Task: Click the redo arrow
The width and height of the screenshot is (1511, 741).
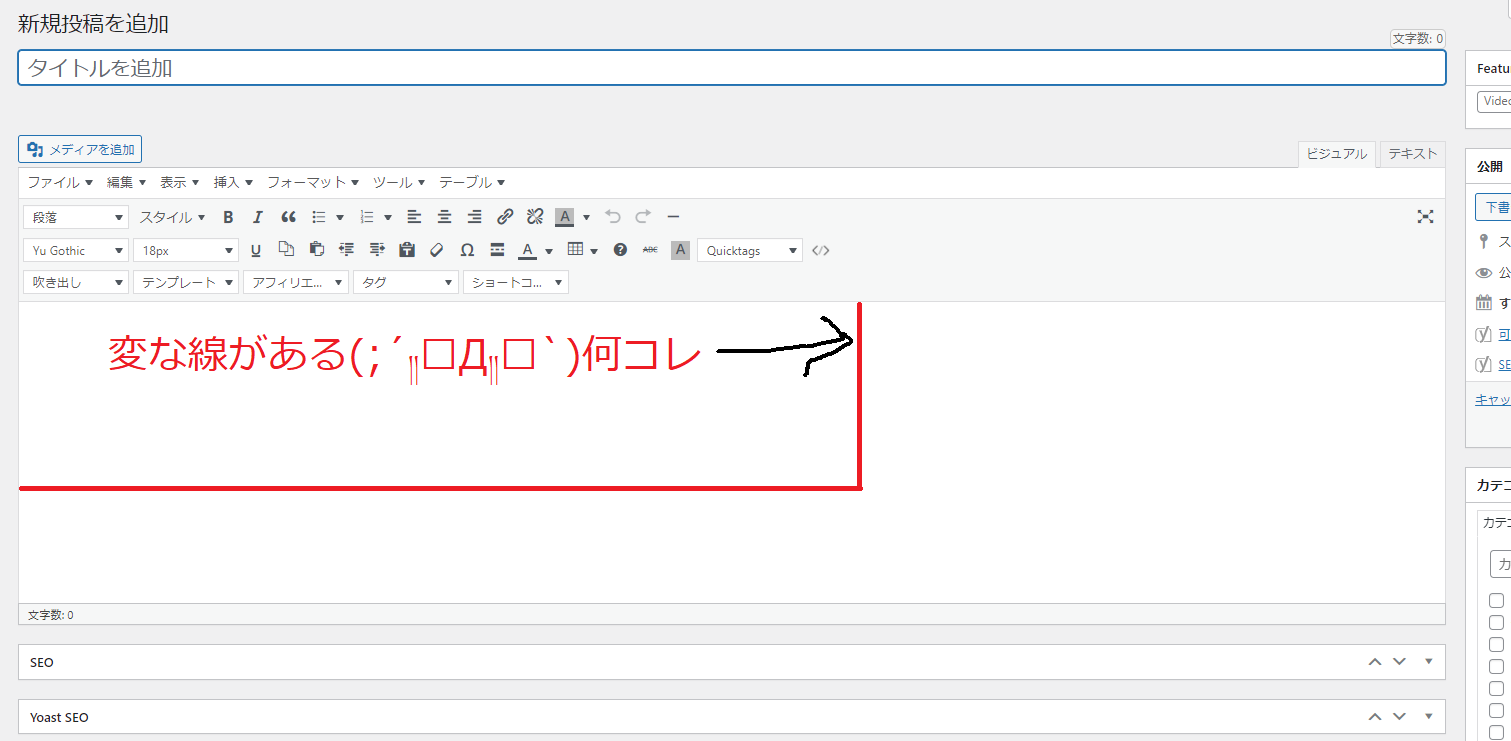Action: 643,217
